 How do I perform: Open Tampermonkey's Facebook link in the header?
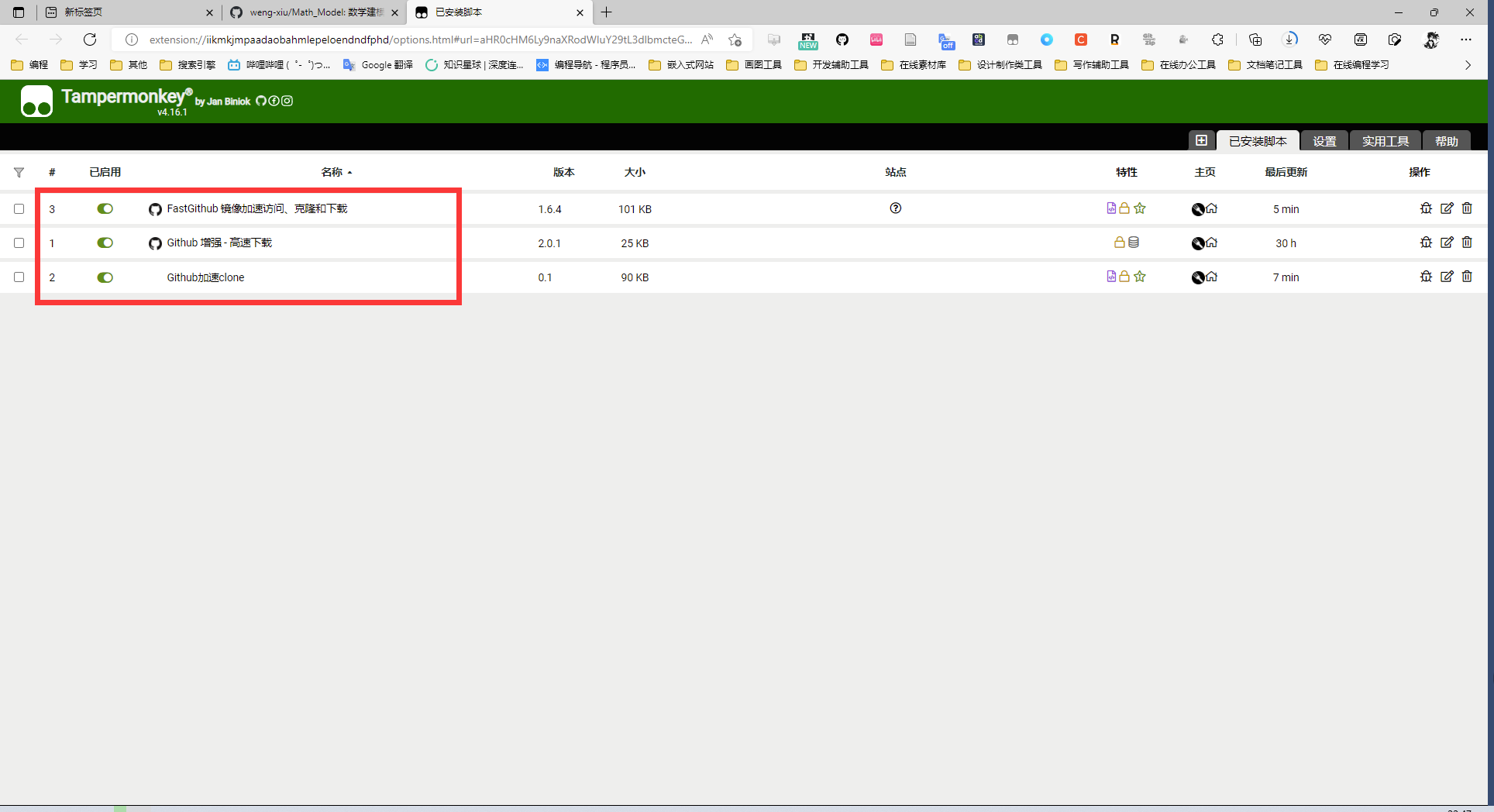(x=274, y=101)
